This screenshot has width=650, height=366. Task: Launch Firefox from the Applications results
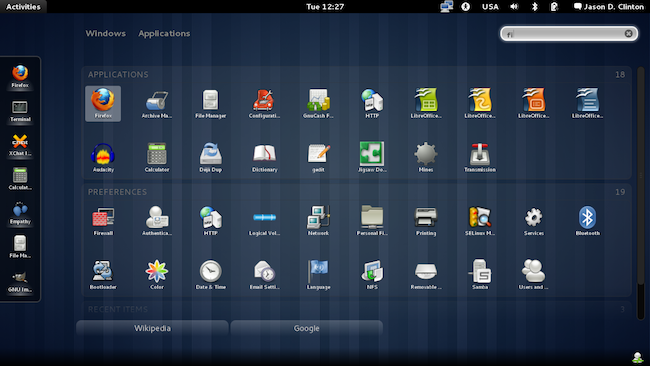click(x=103, y=104)
